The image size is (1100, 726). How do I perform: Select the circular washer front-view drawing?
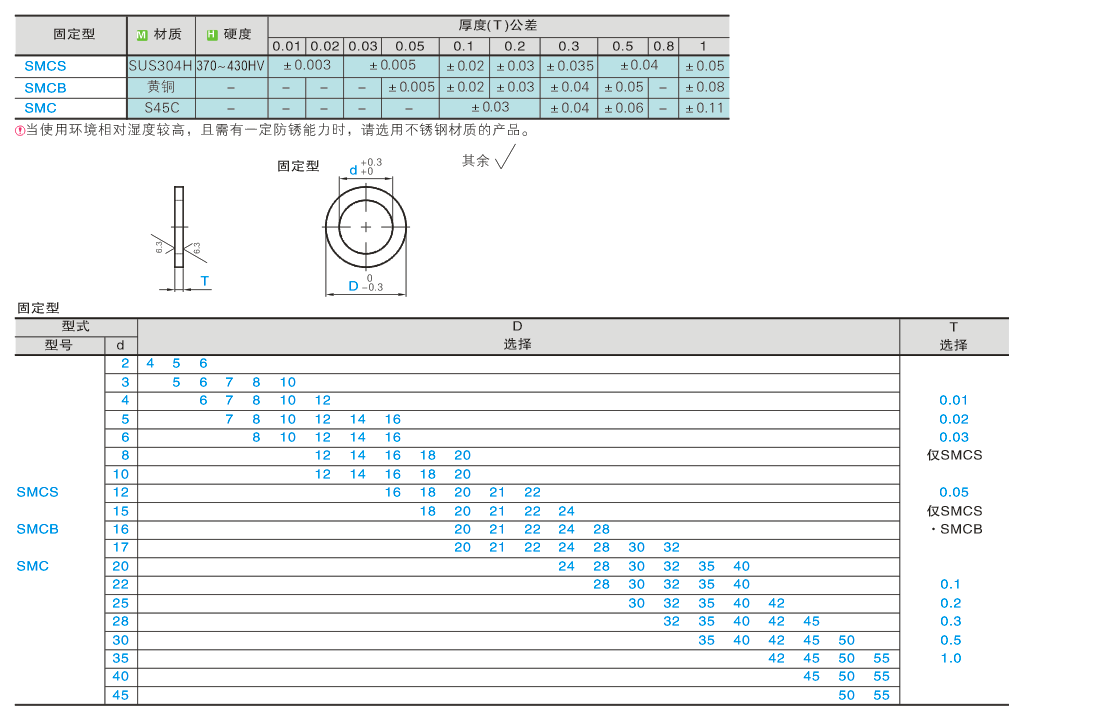coord(365,227)
